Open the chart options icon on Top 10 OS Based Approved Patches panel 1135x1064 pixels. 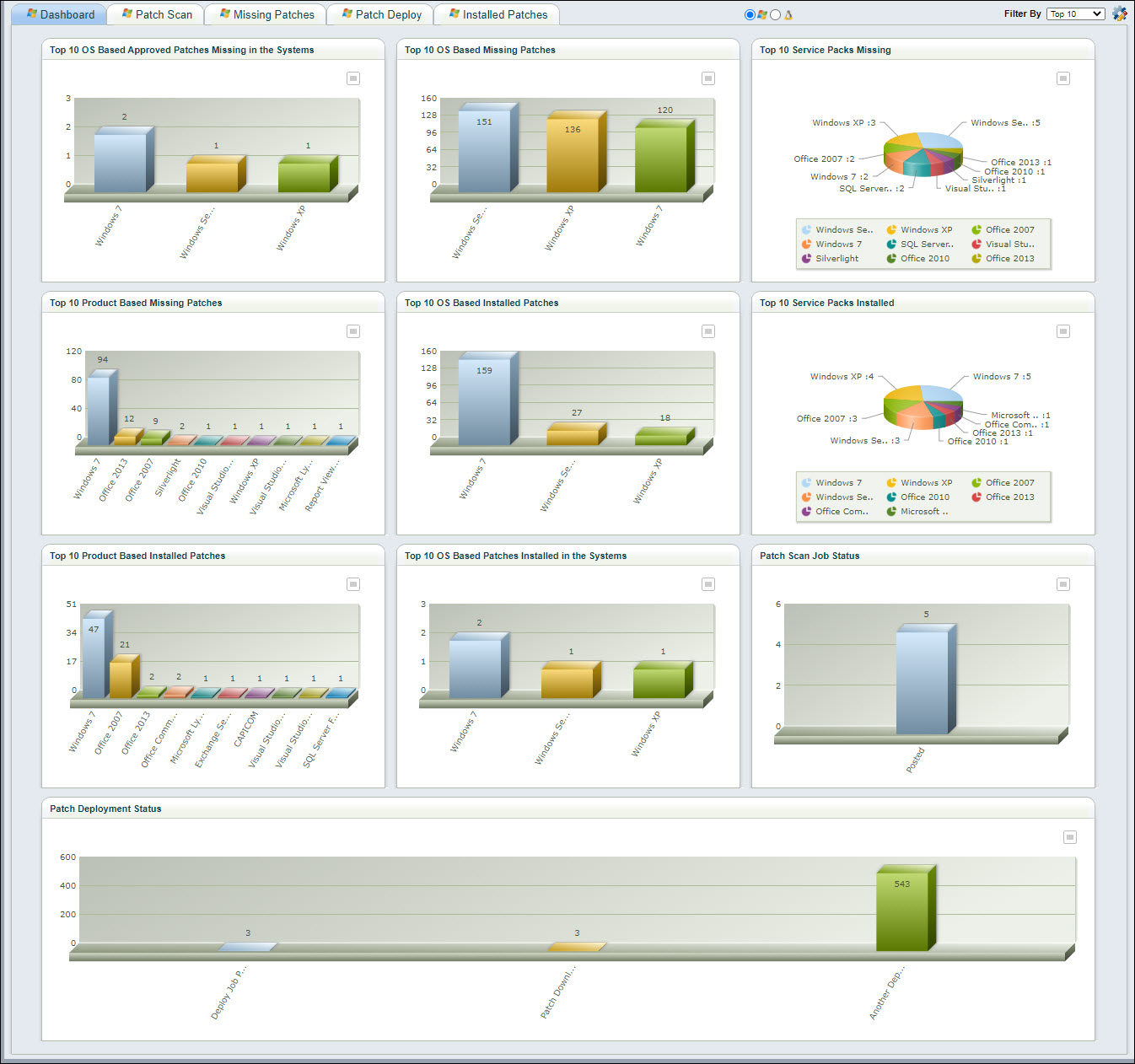pyautogui.click(x=353, y=78)
